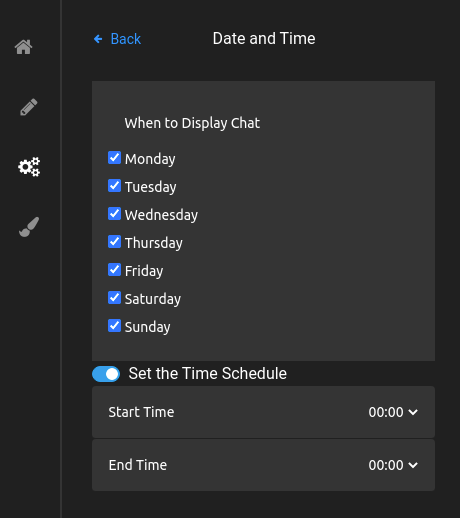Open the gears settings icon
The width and height of the screenshot is (460, 518).
click(29, 167)
